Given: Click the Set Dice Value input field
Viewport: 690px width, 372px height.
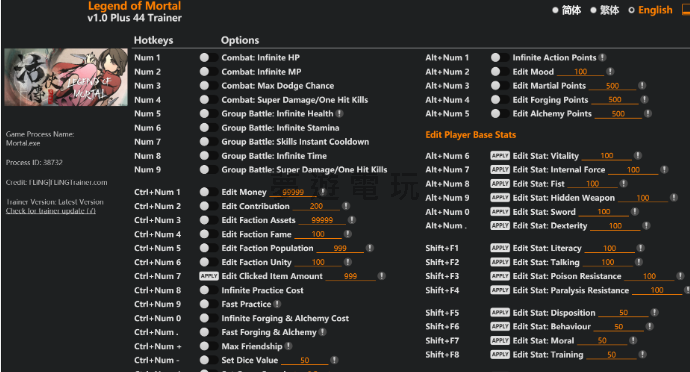Looking at the screenshot, I should click(x=305, y=361).
